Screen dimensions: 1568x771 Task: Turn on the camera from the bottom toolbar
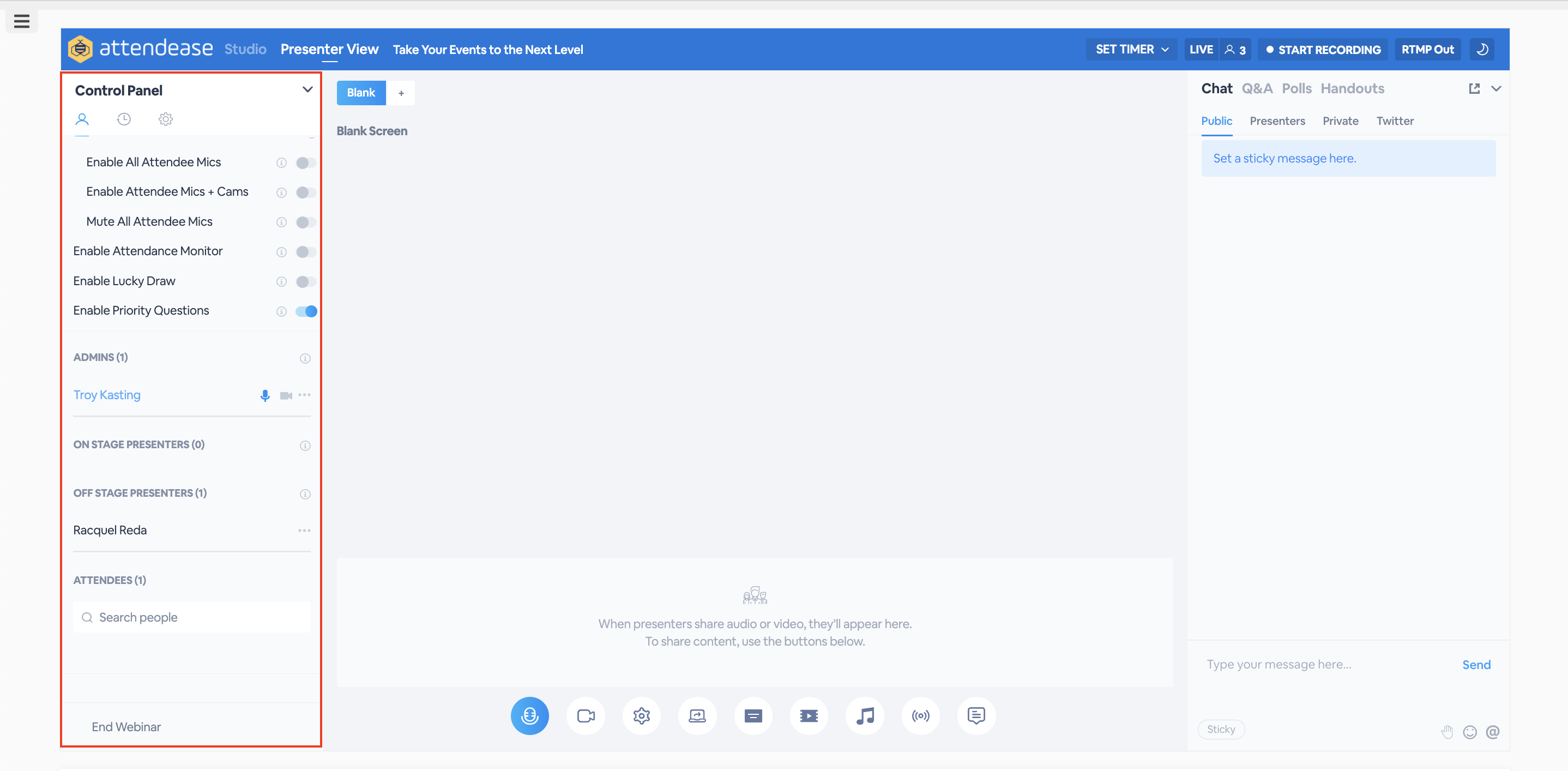click(585, 715)
